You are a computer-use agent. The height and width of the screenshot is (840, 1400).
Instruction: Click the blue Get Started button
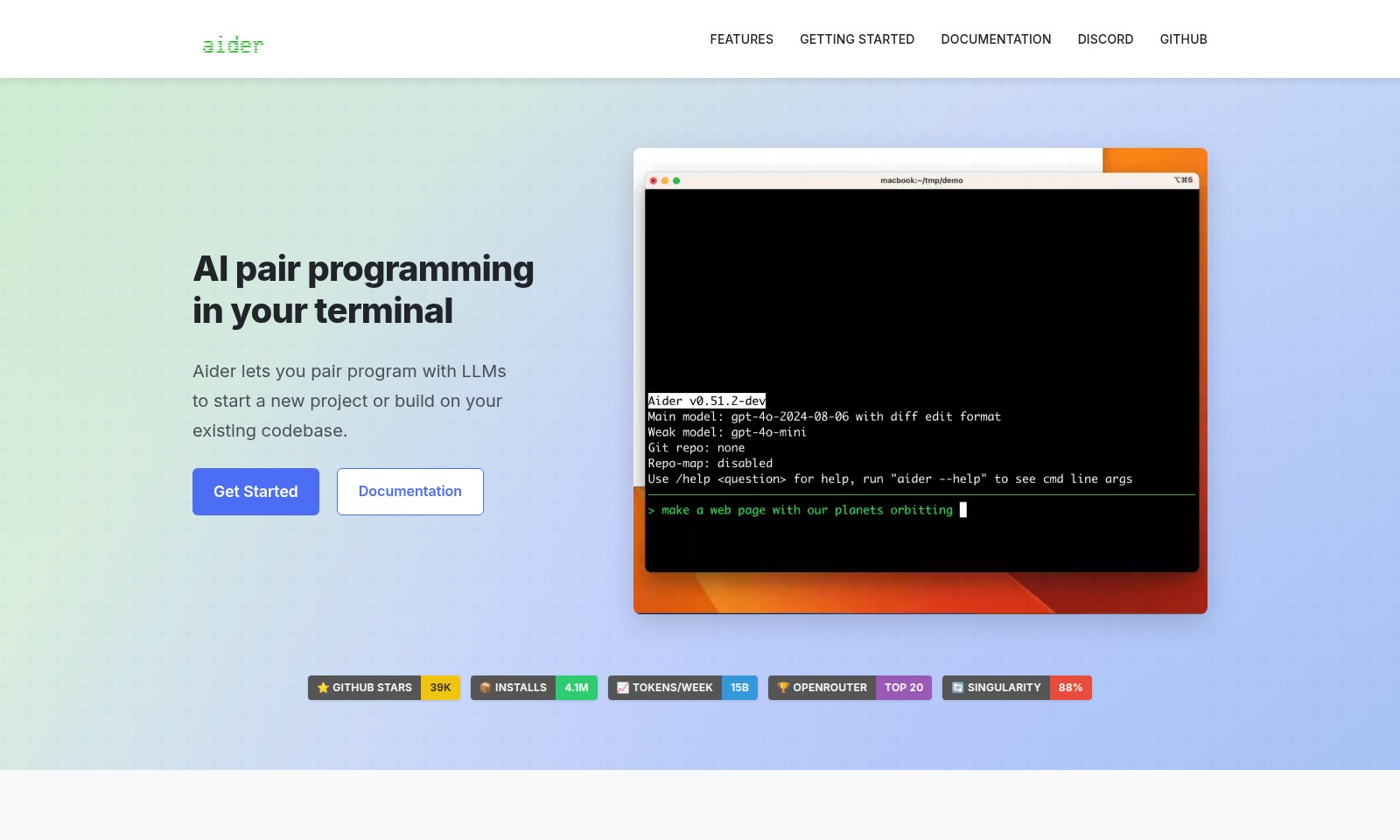coord(255,492)
